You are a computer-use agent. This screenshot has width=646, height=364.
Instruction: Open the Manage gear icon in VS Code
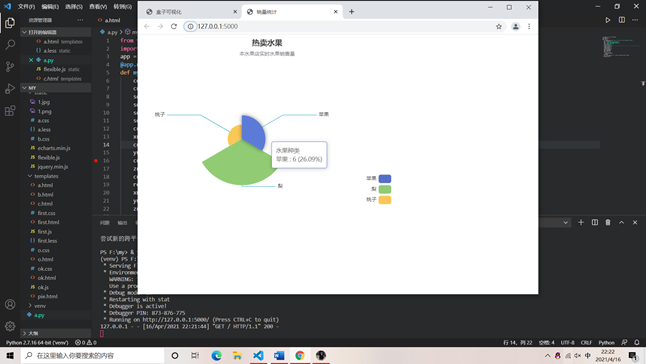coord(10,326)
